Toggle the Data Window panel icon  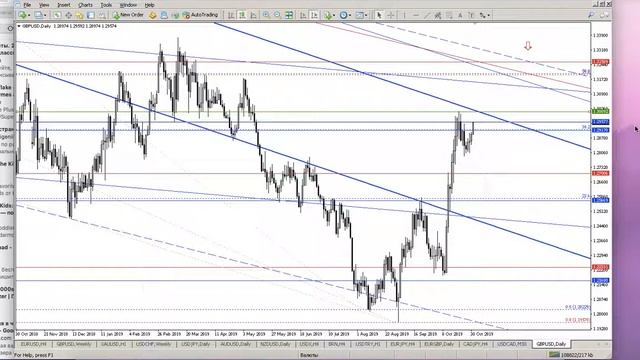(x=68, y=15)
